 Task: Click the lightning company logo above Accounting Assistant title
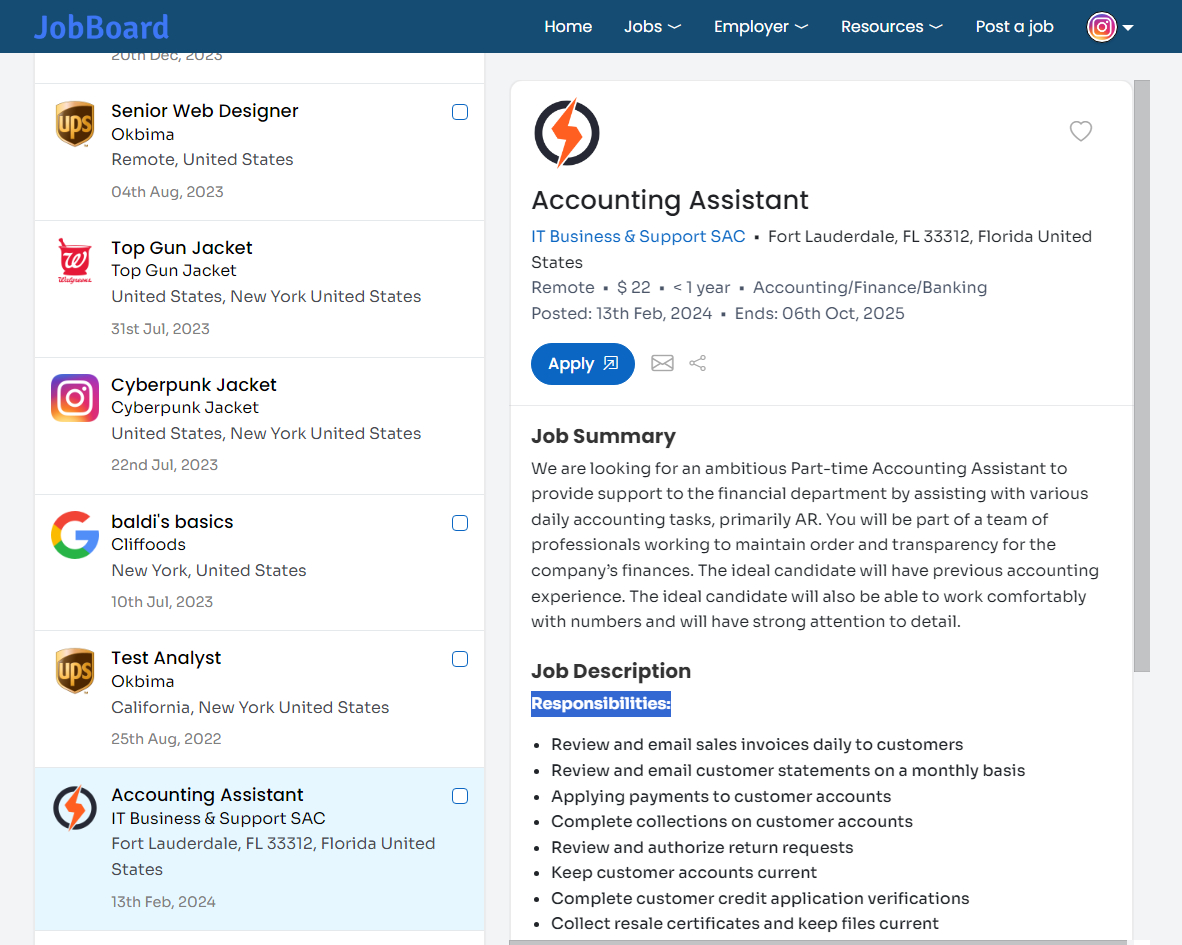(x=567, y=132)
